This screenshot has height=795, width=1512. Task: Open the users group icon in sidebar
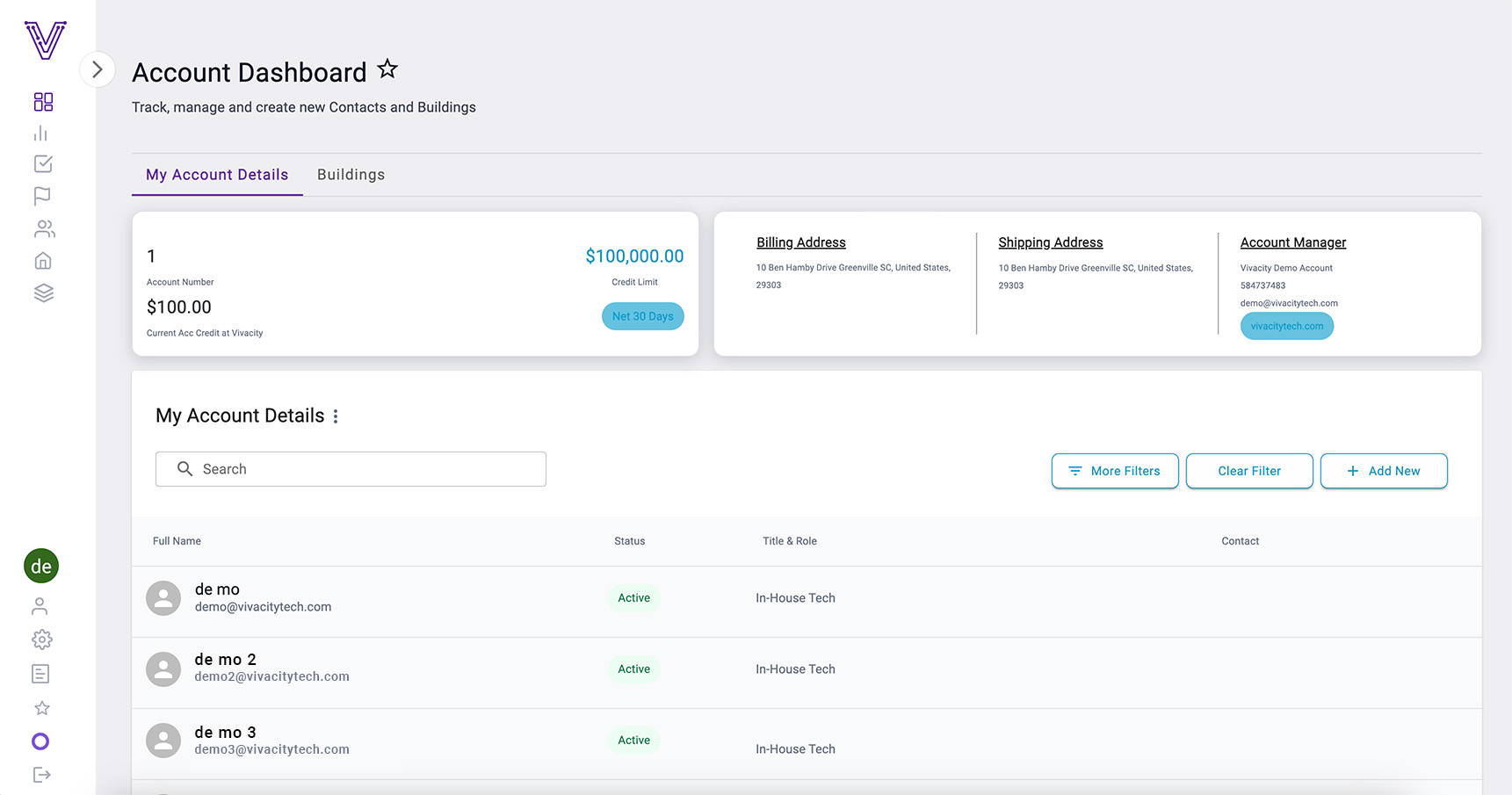pyautogui.click(x=44, y=228)
